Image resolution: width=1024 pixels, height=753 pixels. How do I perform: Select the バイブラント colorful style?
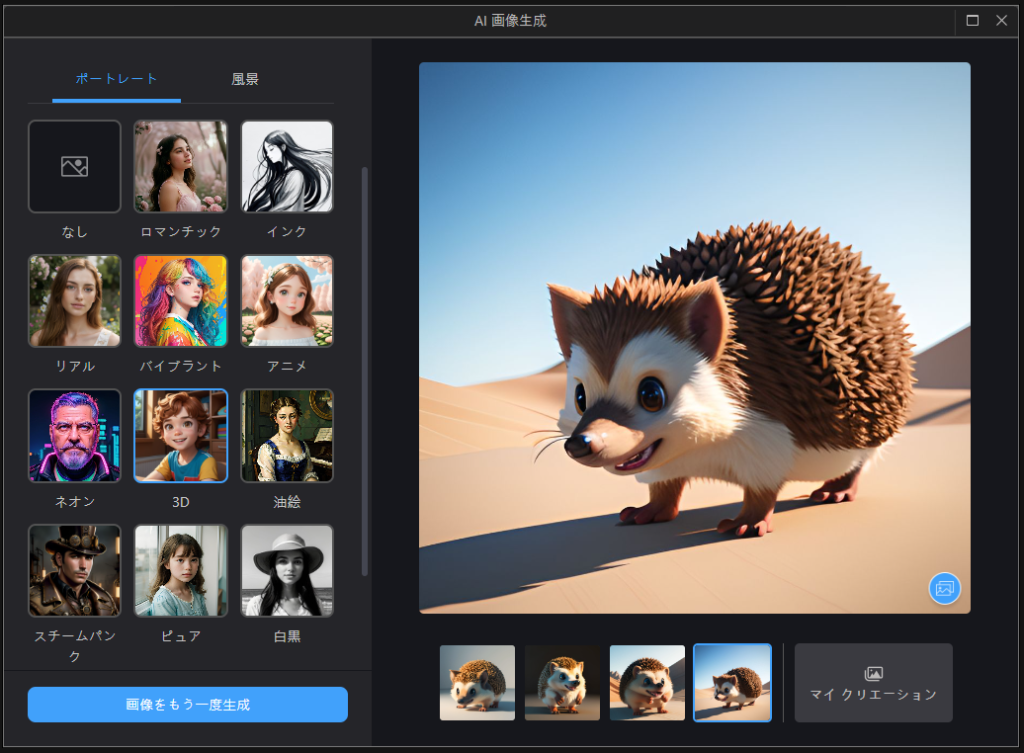pos(181,301)
